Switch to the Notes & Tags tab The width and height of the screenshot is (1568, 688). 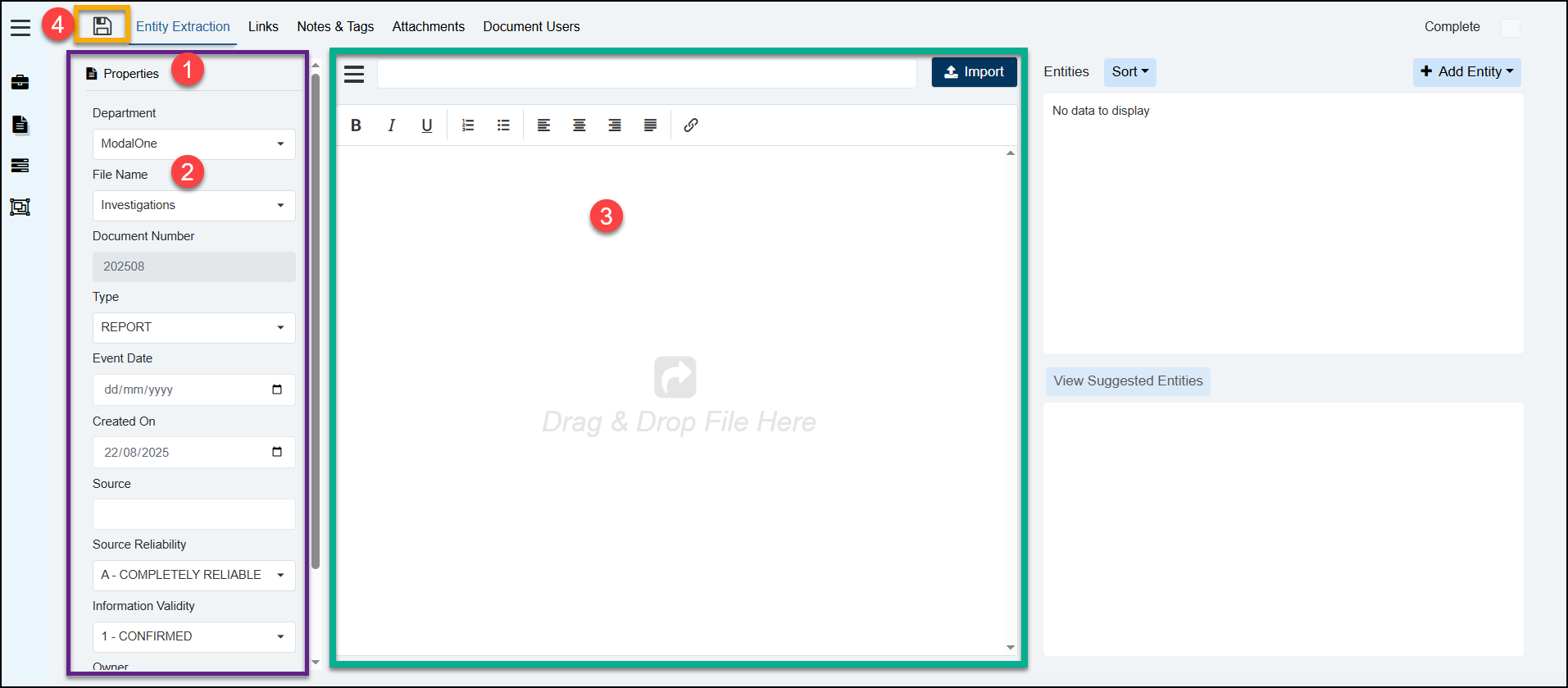[x=335, y=27]
